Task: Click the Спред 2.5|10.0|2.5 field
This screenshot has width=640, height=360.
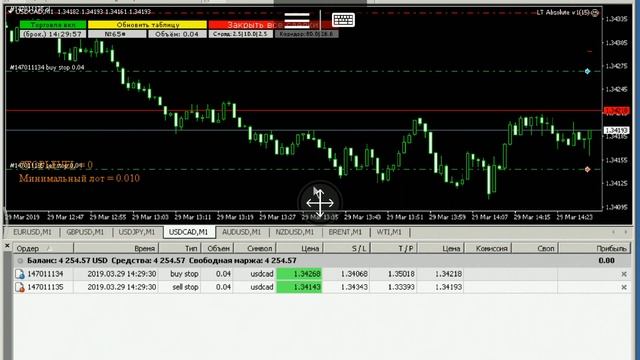Action: [x=241, y=34]
